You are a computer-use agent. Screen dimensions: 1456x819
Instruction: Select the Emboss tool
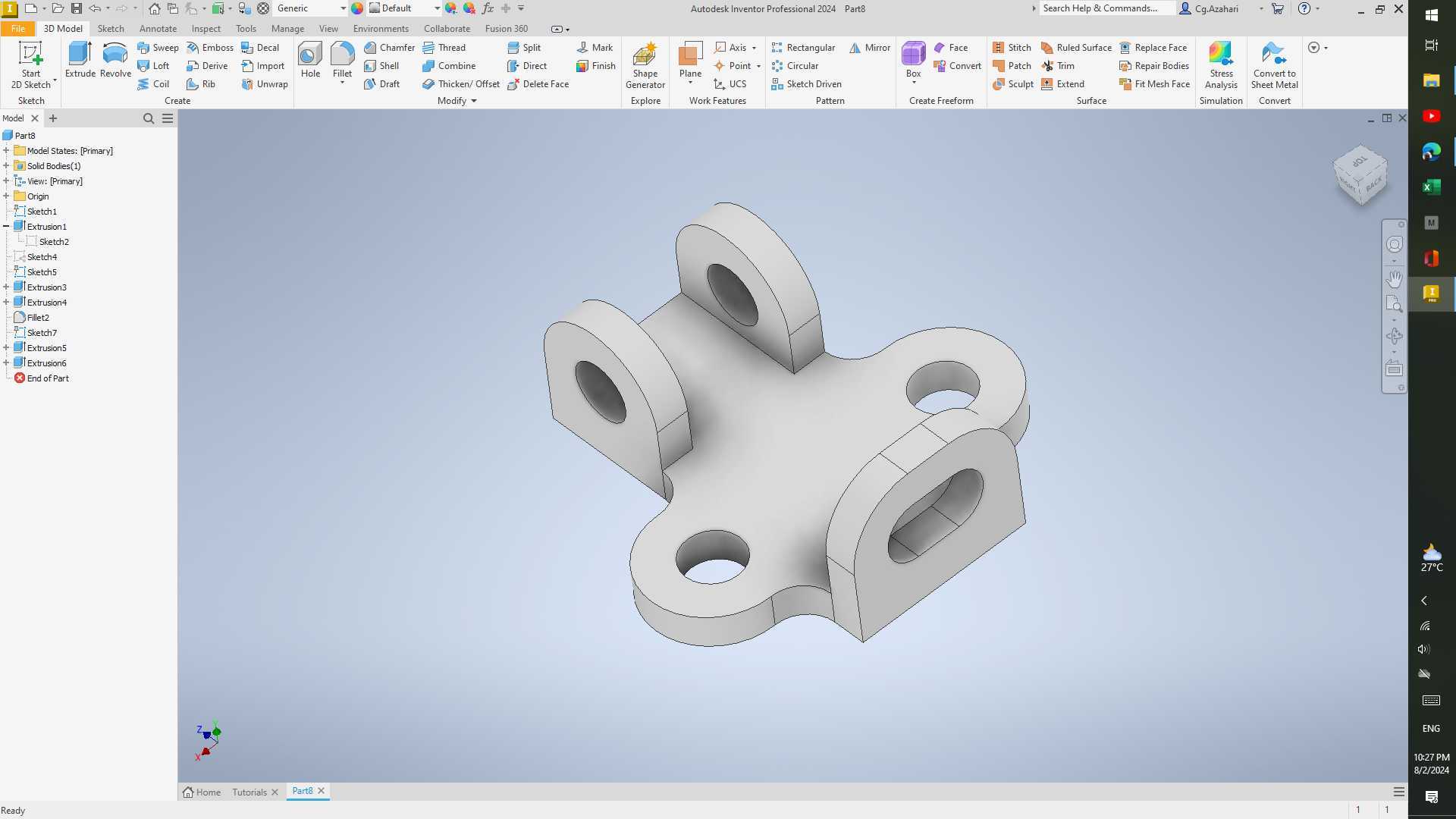209,48
